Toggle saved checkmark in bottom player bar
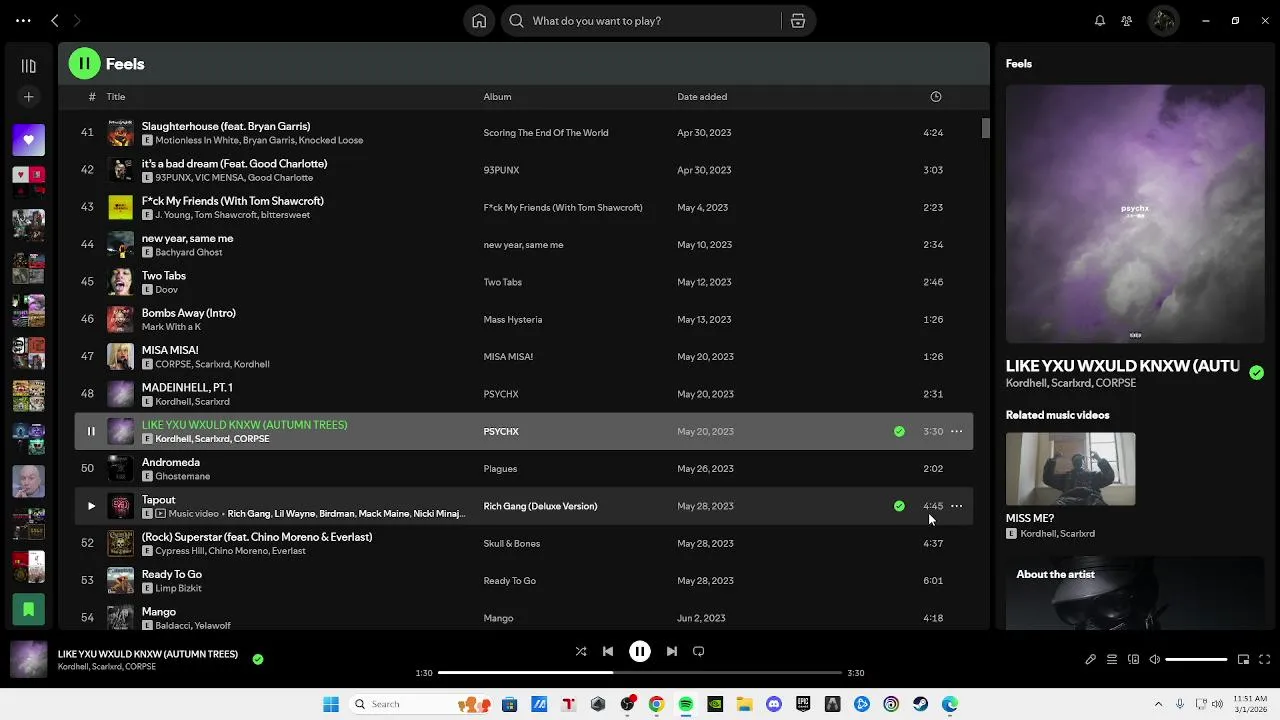1280x720 pixels. (x=258, y=659)
